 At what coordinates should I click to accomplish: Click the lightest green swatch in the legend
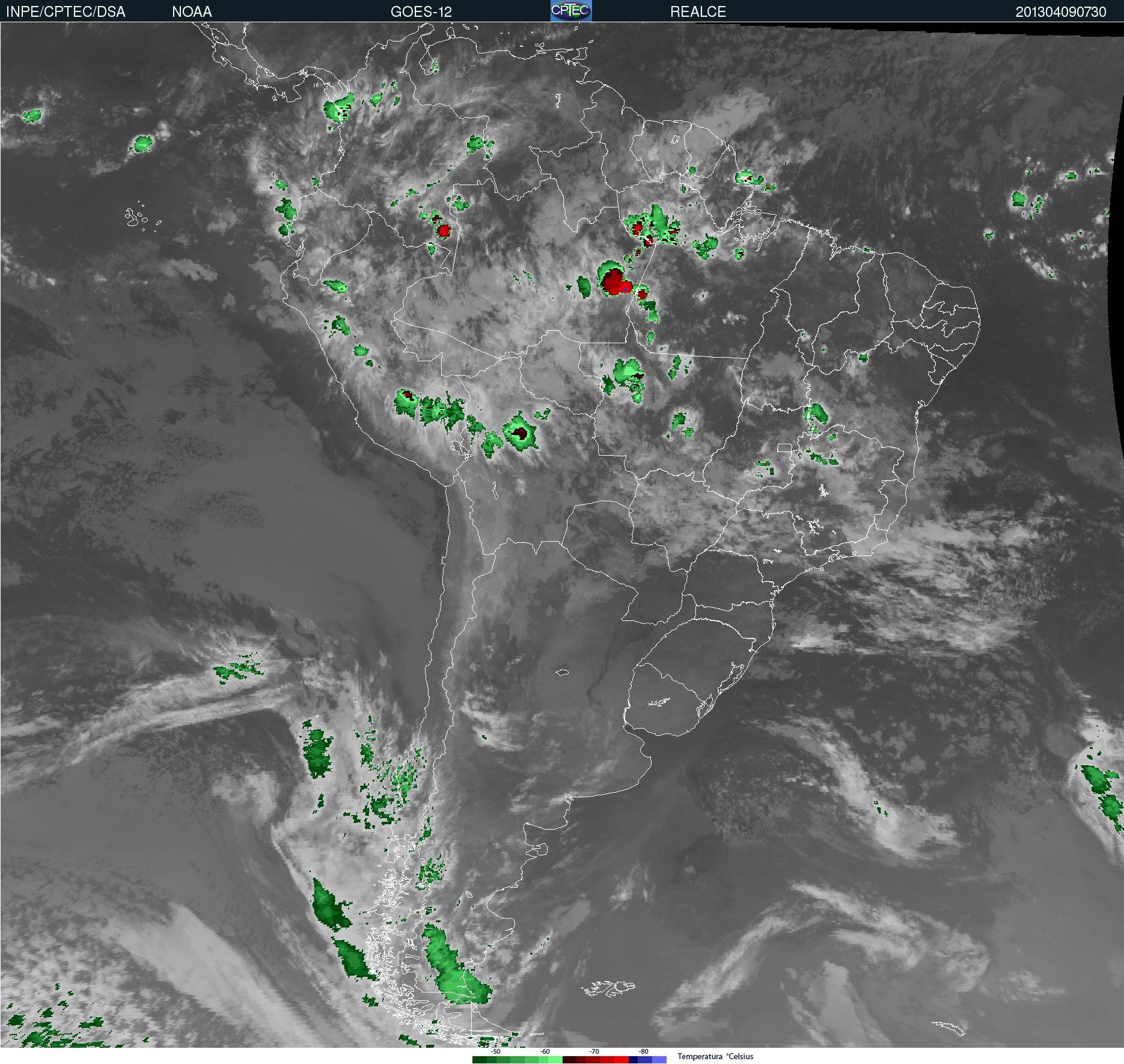point(555,1060)
